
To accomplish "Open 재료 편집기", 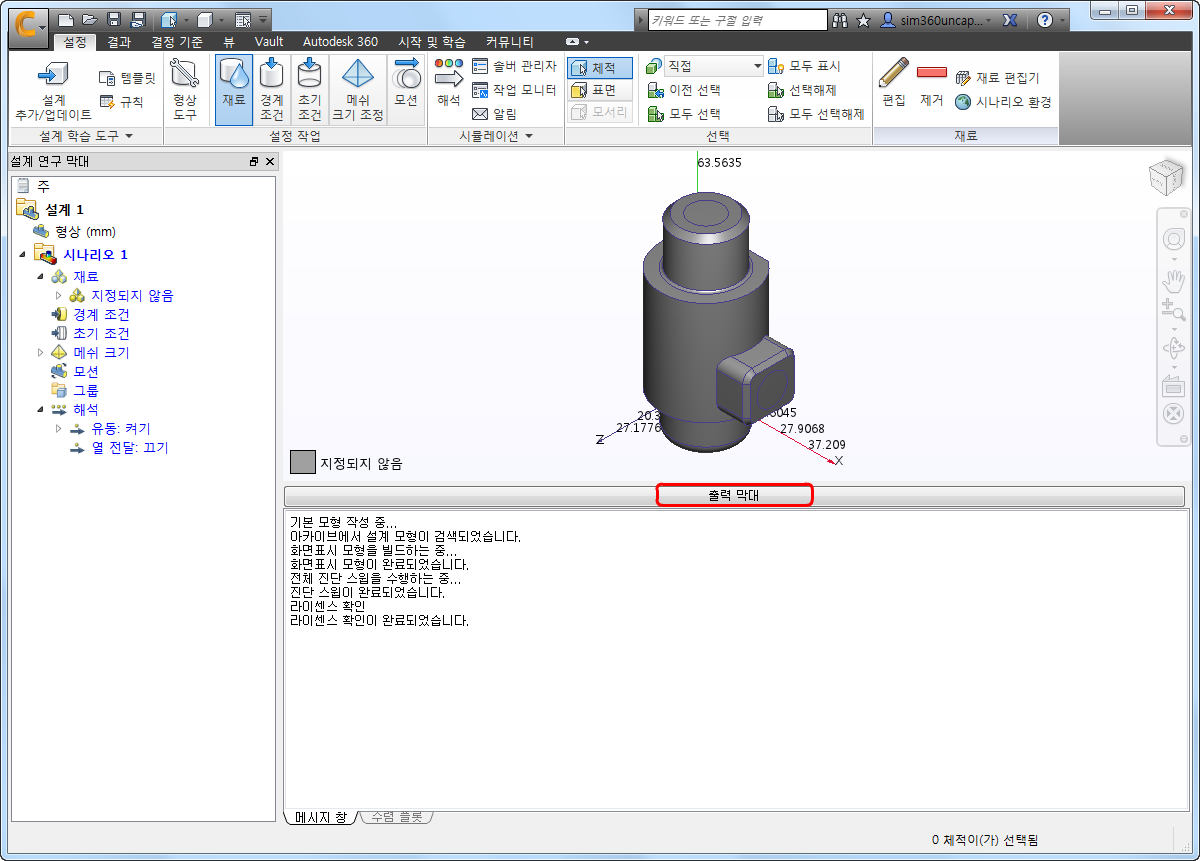I will click(998, 78).
